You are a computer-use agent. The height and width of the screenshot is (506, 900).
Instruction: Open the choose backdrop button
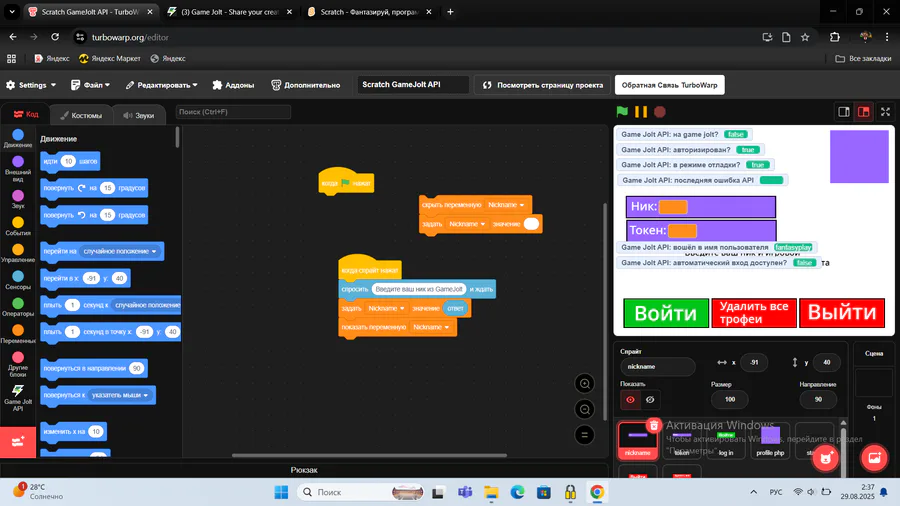(x=874, y=458)
